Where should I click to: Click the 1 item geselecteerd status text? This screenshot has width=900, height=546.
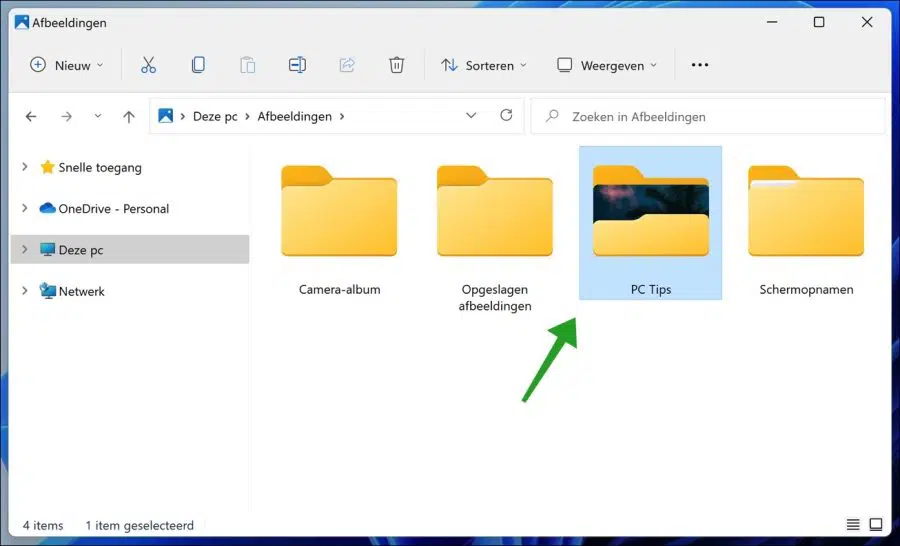(x=139, y=525)
